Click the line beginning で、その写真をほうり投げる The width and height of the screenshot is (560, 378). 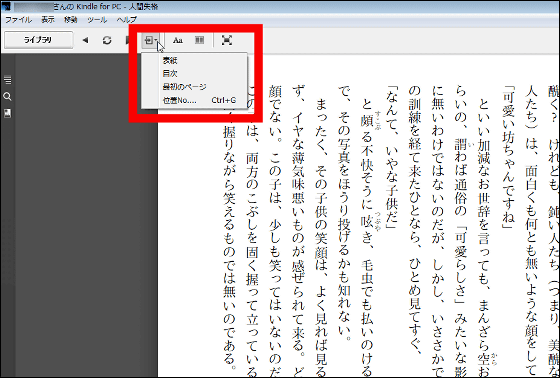click(344, 214)
